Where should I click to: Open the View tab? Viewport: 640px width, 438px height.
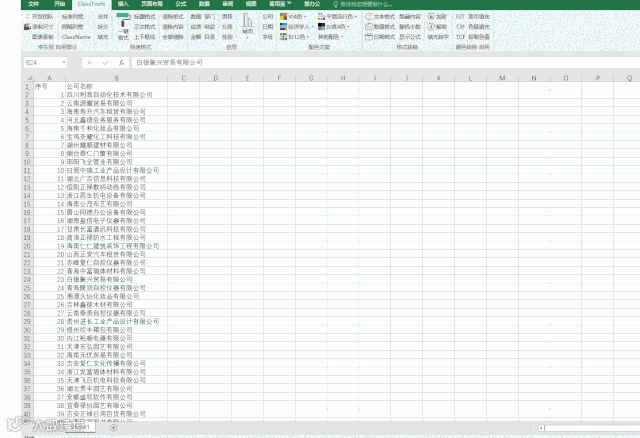pyautogui.click(x=251, y=4)
